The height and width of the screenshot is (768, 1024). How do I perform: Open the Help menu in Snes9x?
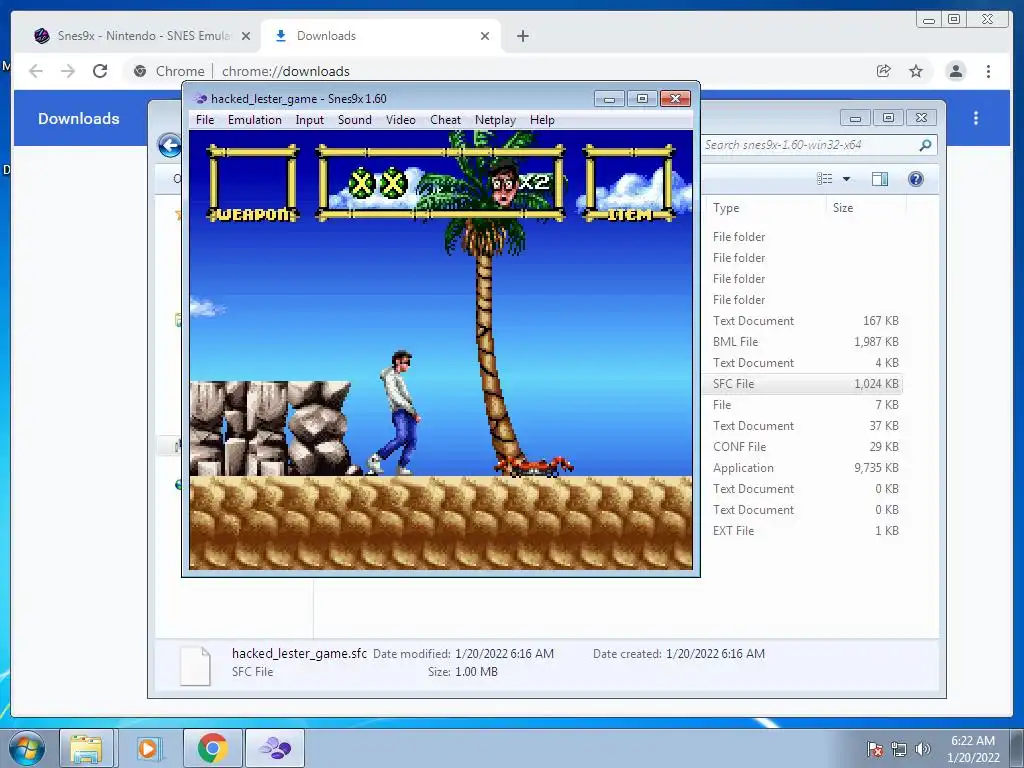point(542,120)
